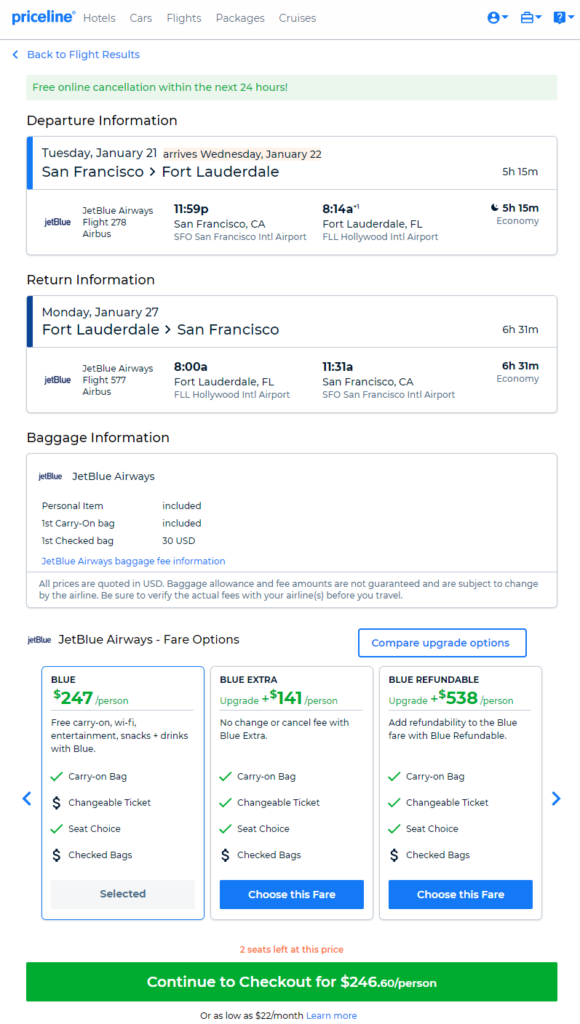
Task: Choose the Blue Refundable fare
Action: 460,895
